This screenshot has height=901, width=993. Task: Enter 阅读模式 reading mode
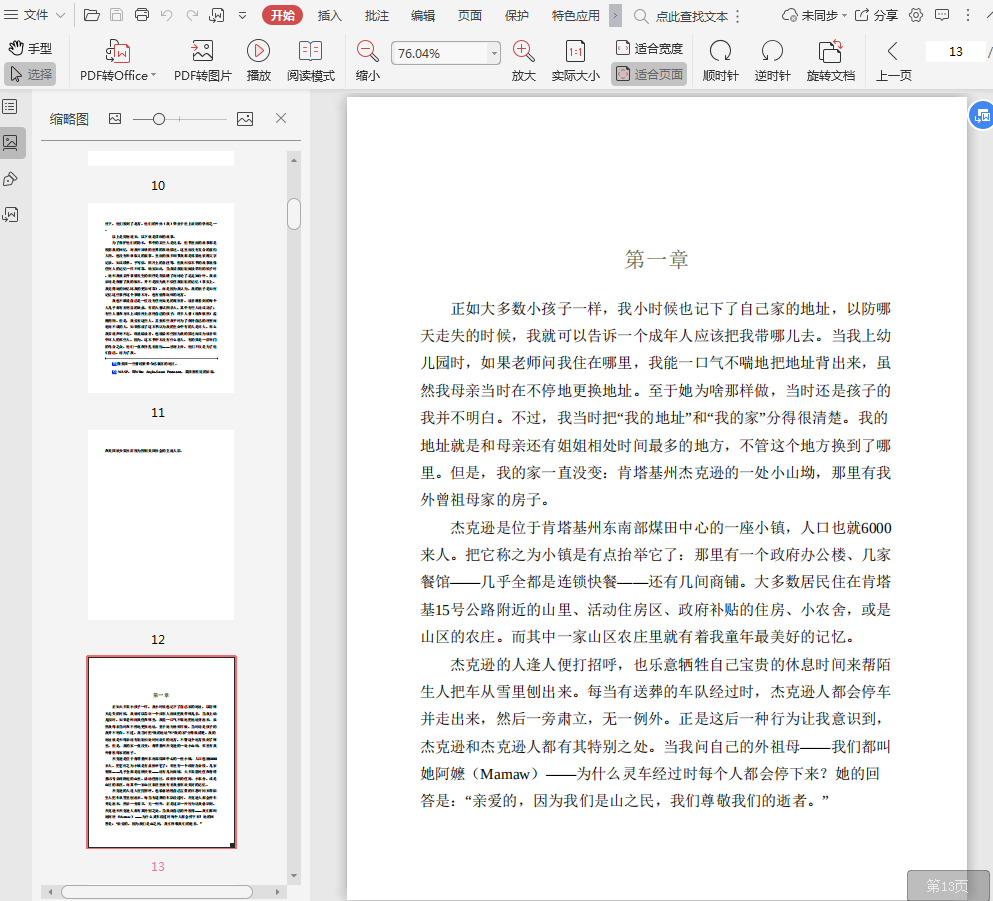pyautogui.click(x=310, y=60)
